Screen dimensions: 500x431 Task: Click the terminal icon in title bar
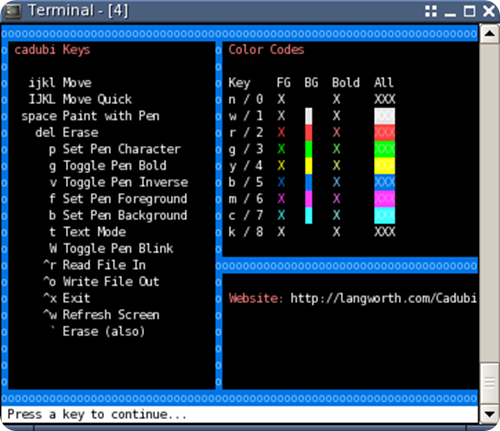(12, 11)
